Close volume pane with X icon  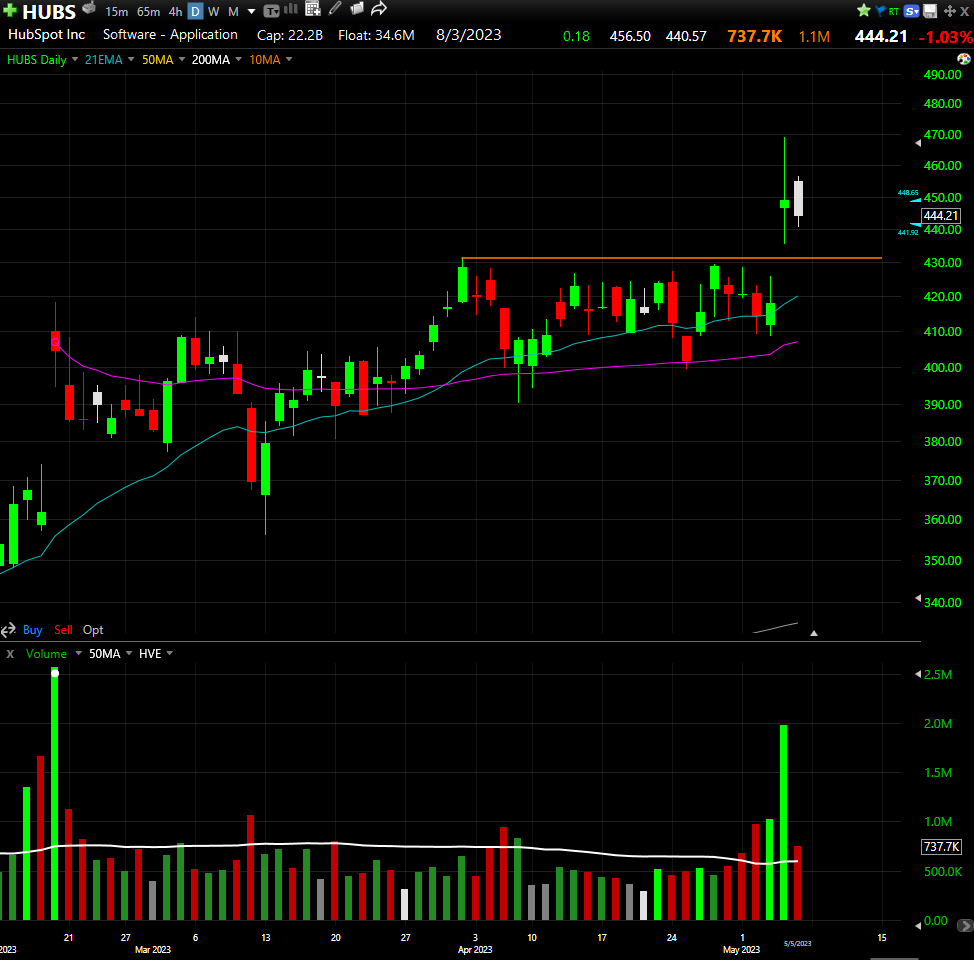tap(10, 654)
